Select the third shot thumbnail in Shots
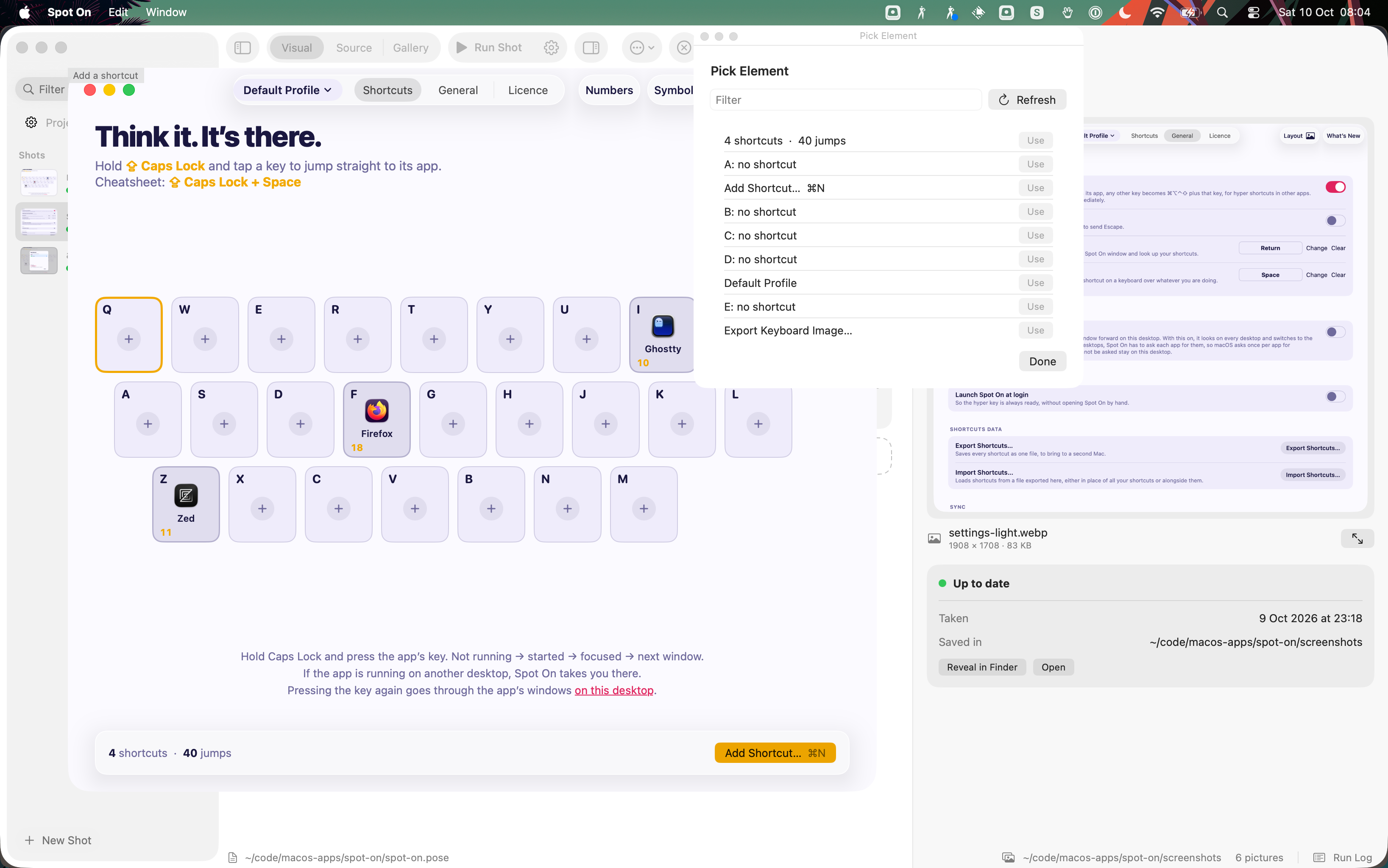Screen dimensions: 1388x868 [39, 261]
